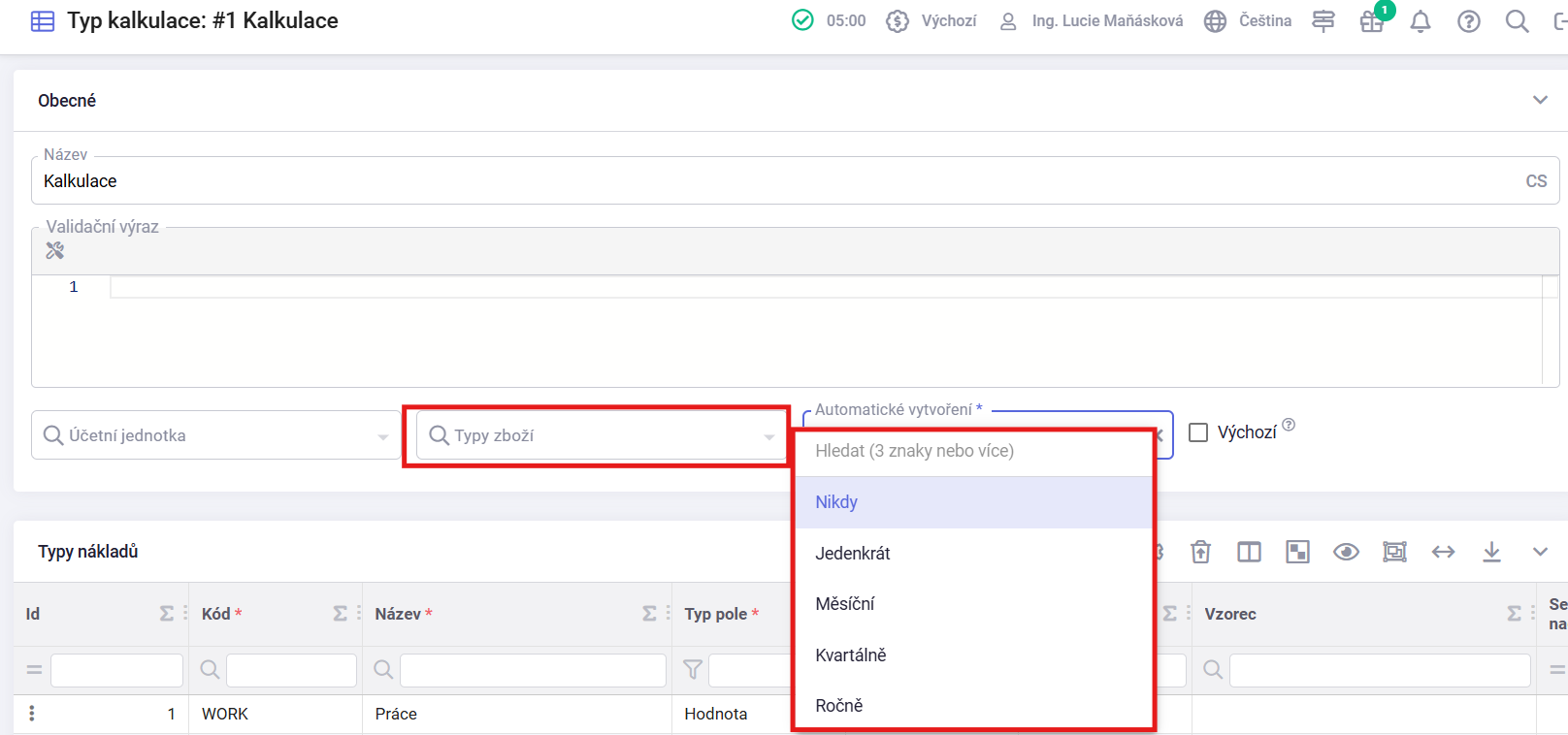Image resolution: width=1568 pixels, height=735 pixels.
Task: Sort by Vzorec column header
Action: pyautogui.click(x=1230, y=614)
